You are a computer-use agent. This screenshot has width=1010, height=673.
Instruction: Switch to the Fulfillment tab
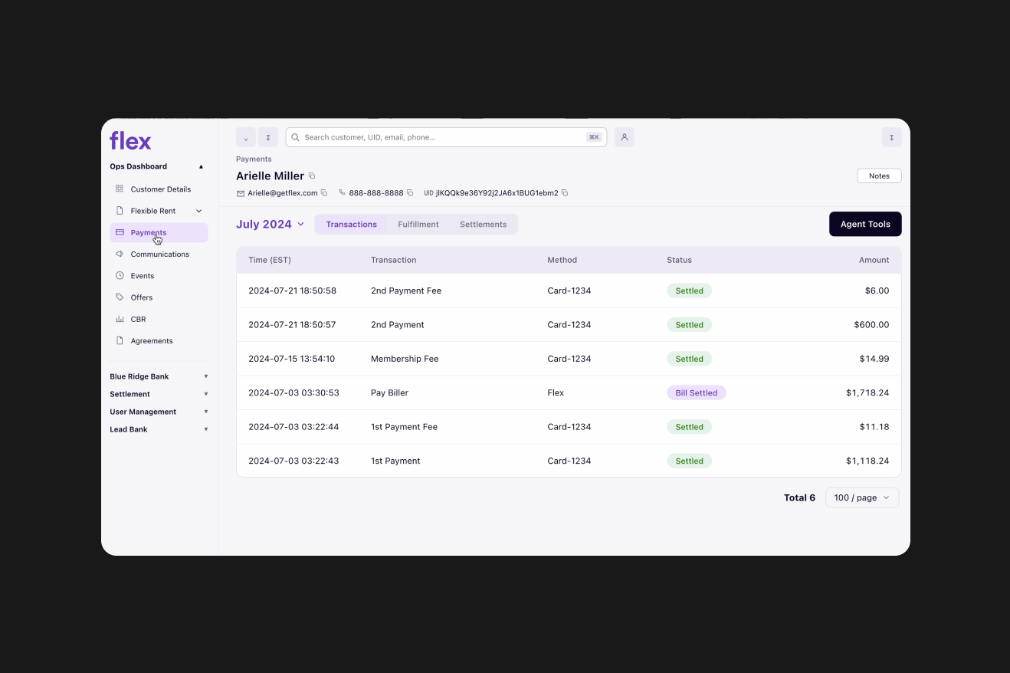coord(418,224)
